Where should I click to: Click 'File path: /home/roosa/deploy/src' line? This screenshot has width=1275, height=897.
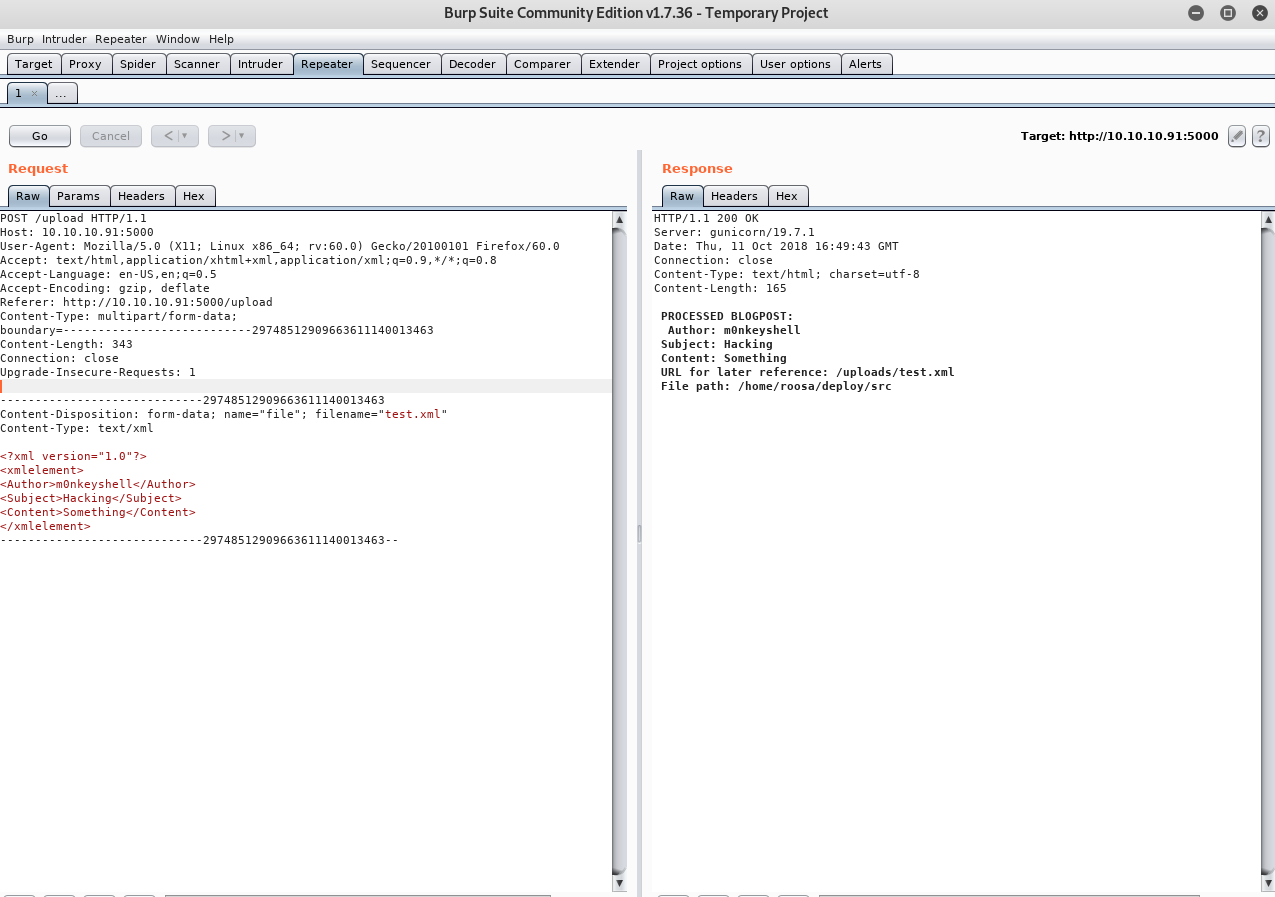click(776, 386)
